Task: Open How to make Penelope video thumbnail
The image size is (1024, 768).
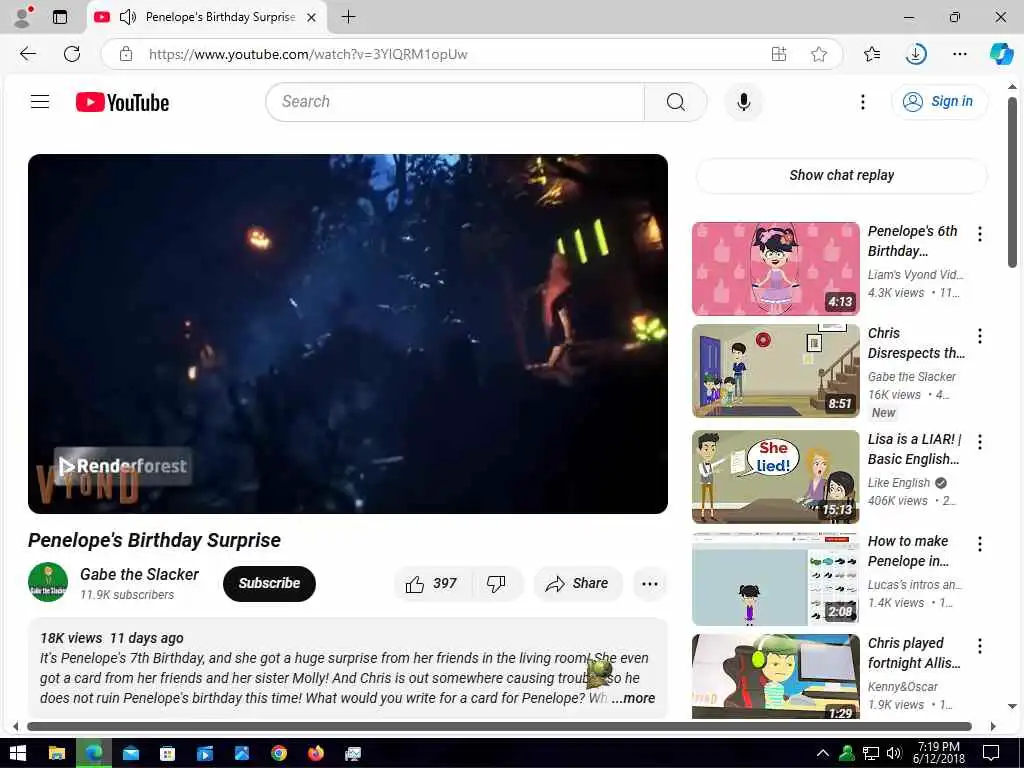Action: tap(775, 579)
